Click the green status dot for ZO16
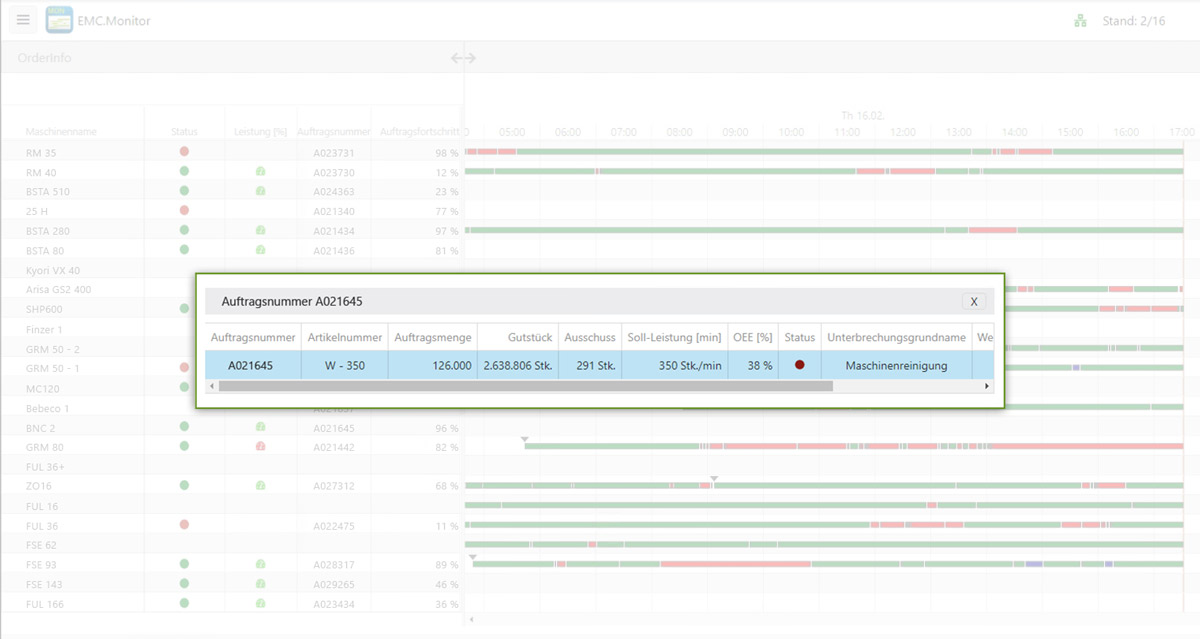The image size is (1200, 639). coord(184,485)
